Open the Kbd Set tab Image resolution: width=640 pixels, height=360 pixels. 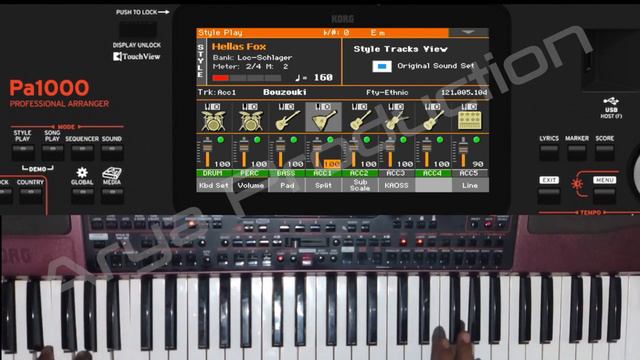[214, 185]
